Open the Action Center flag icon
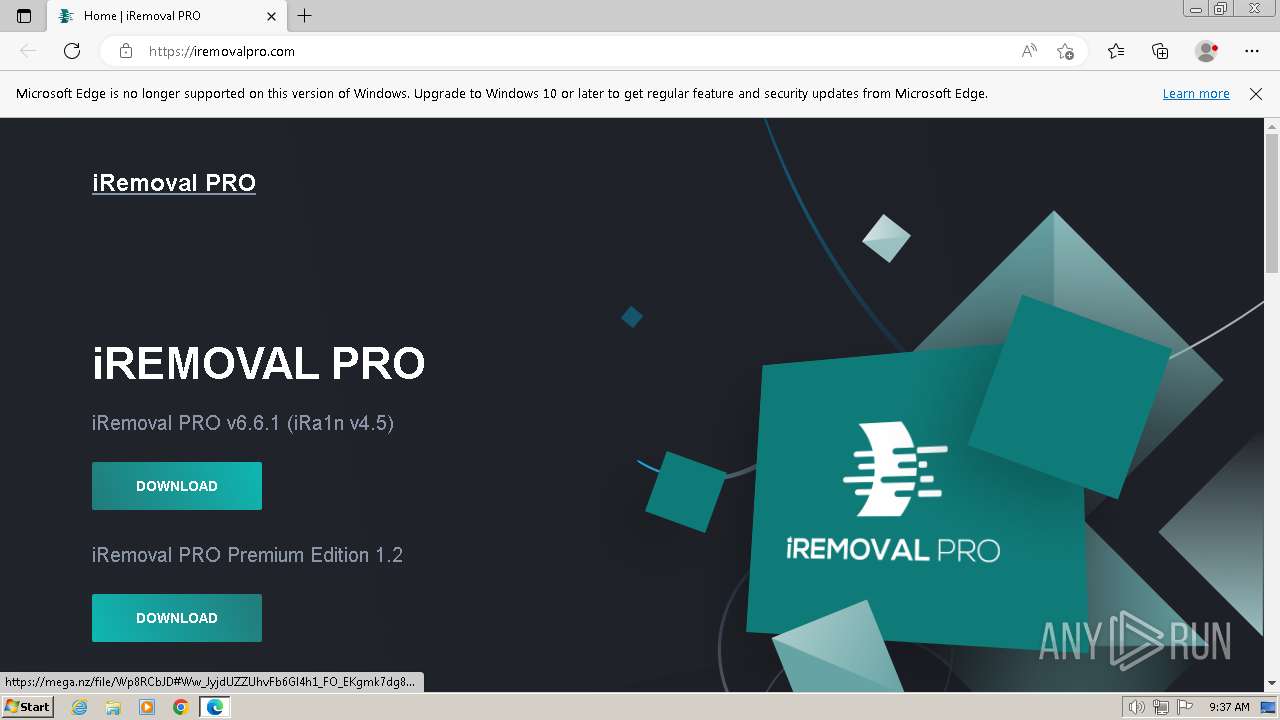The height and width of the screenshot is (720, 1280). click(1184, 707)
